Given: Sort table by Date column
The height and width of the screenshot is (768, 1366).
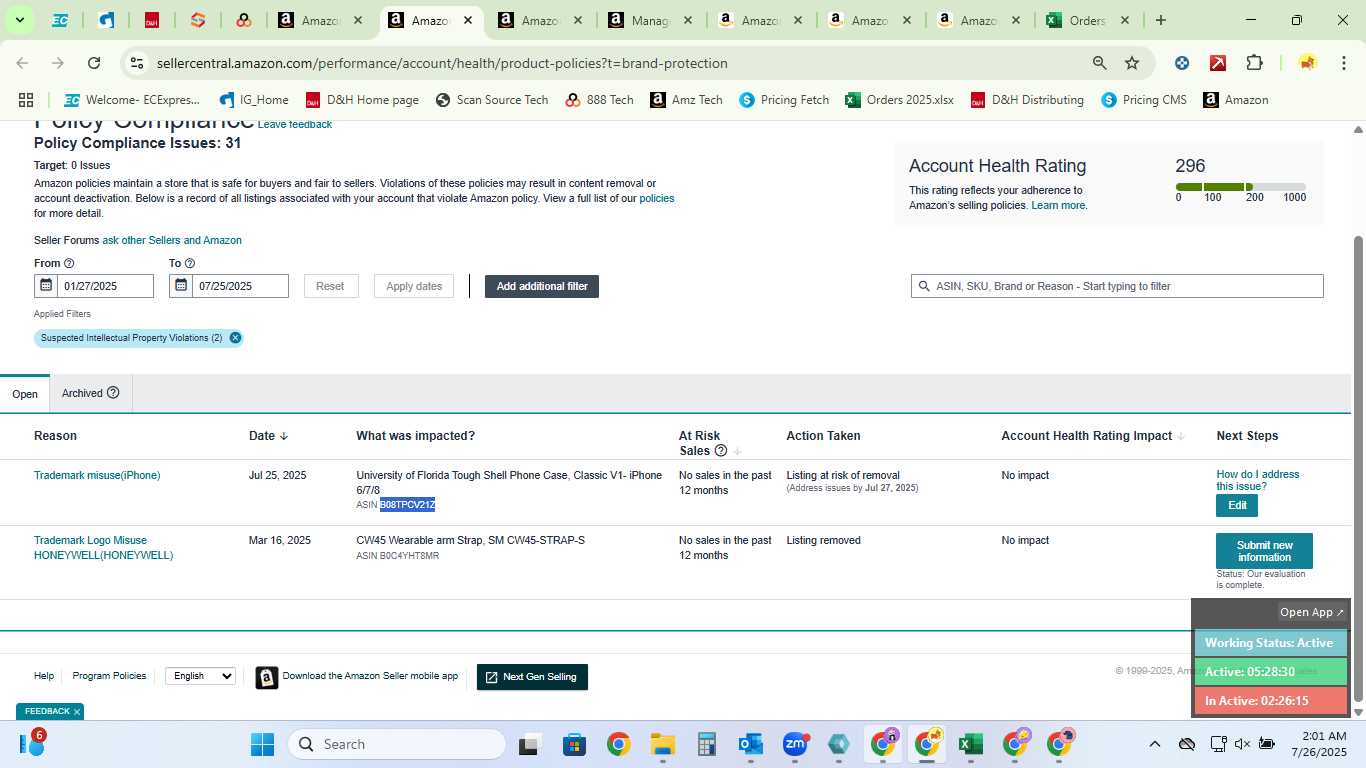Looking at the screenshot, I should [269, 436].
